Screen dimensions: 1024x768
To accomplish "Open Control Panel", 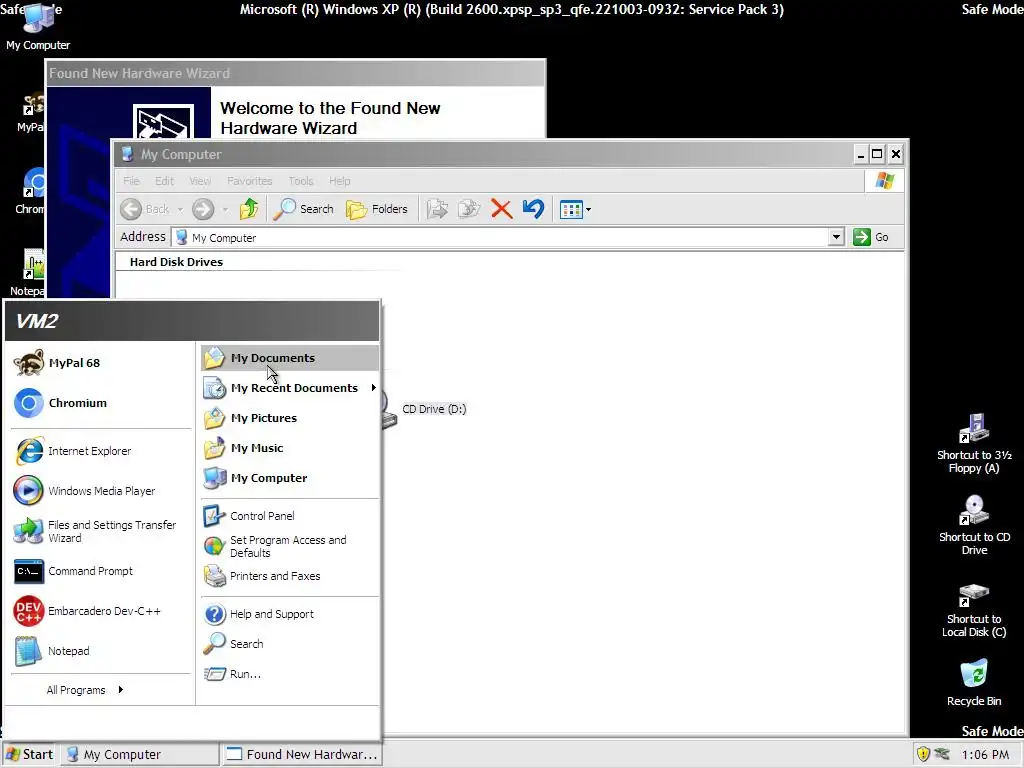I will pyautogui.click(x=289, y=516).
